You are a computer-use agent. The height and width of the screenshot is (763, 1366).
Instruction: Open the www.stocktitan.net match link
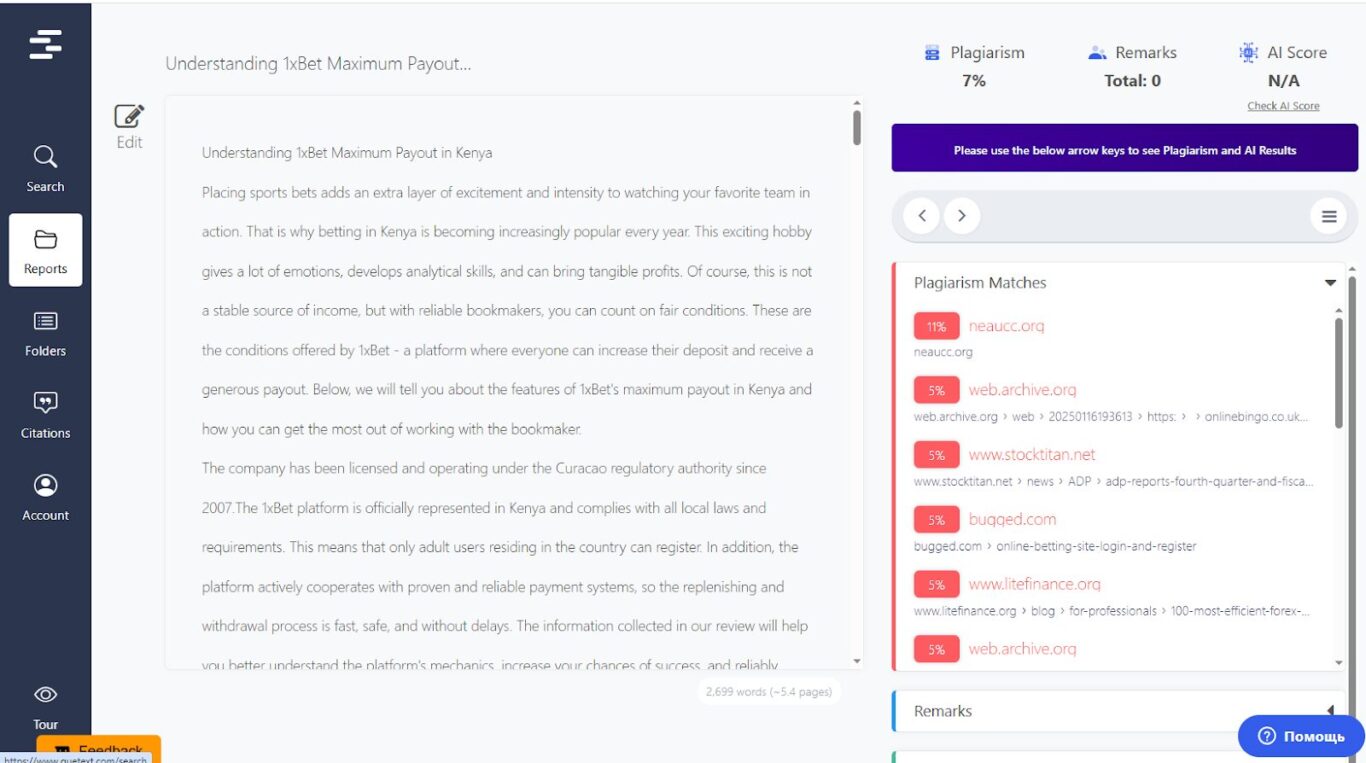click(x=1032, y=455)
